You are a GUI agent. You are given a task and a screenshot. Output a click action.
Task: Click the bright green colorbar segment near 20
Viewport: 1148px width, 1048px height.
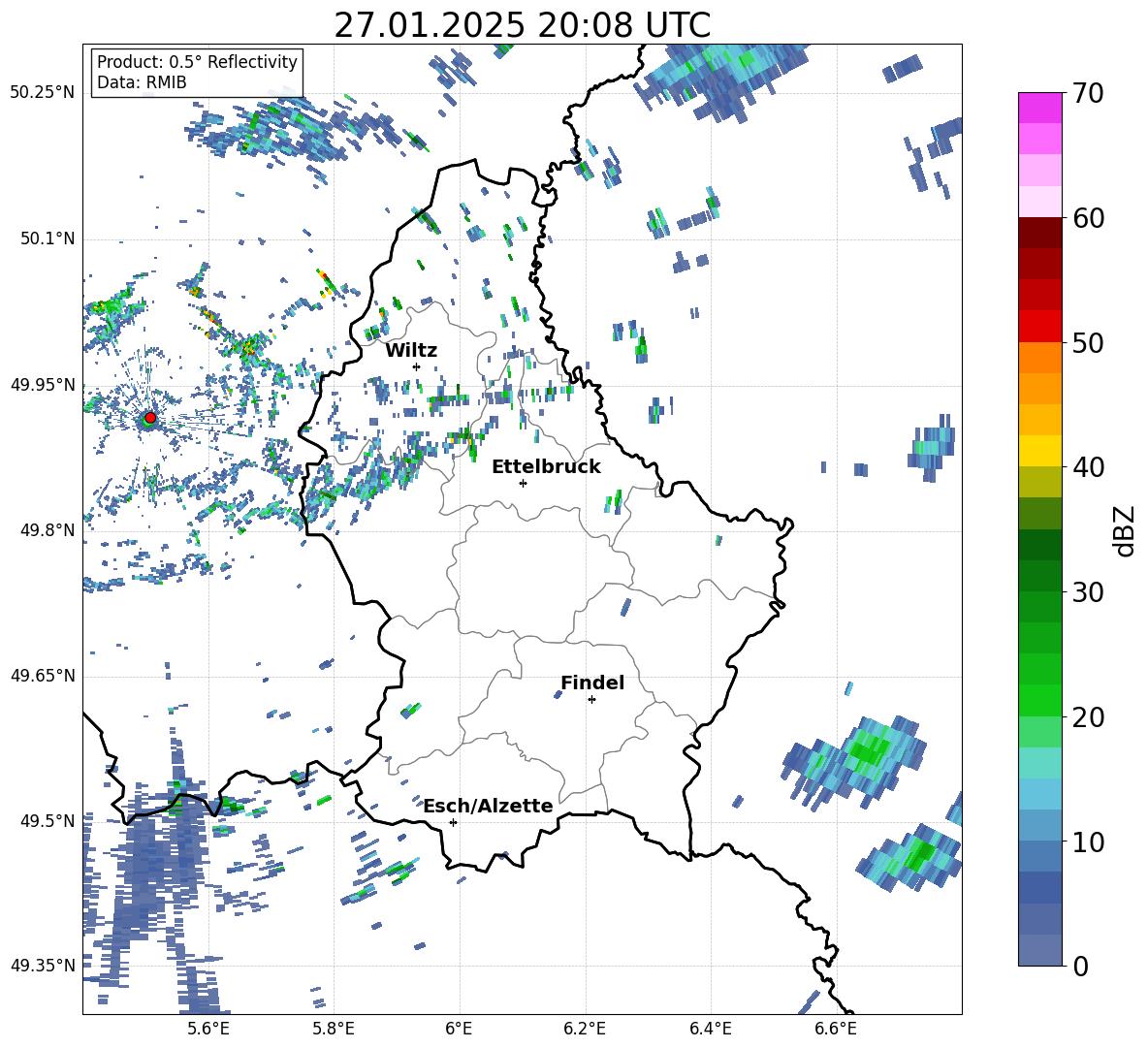coord(1040,700)
